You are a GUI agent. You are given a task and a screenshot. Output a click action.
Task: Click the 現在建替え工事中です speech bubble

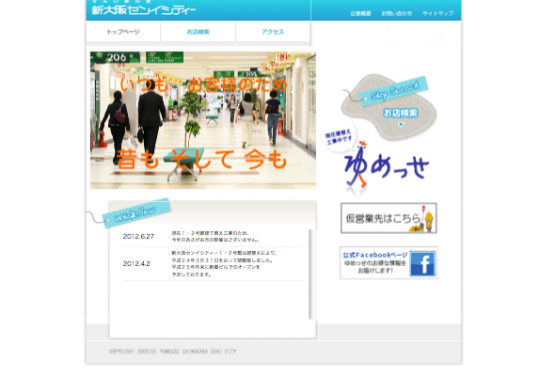[339, 137]
